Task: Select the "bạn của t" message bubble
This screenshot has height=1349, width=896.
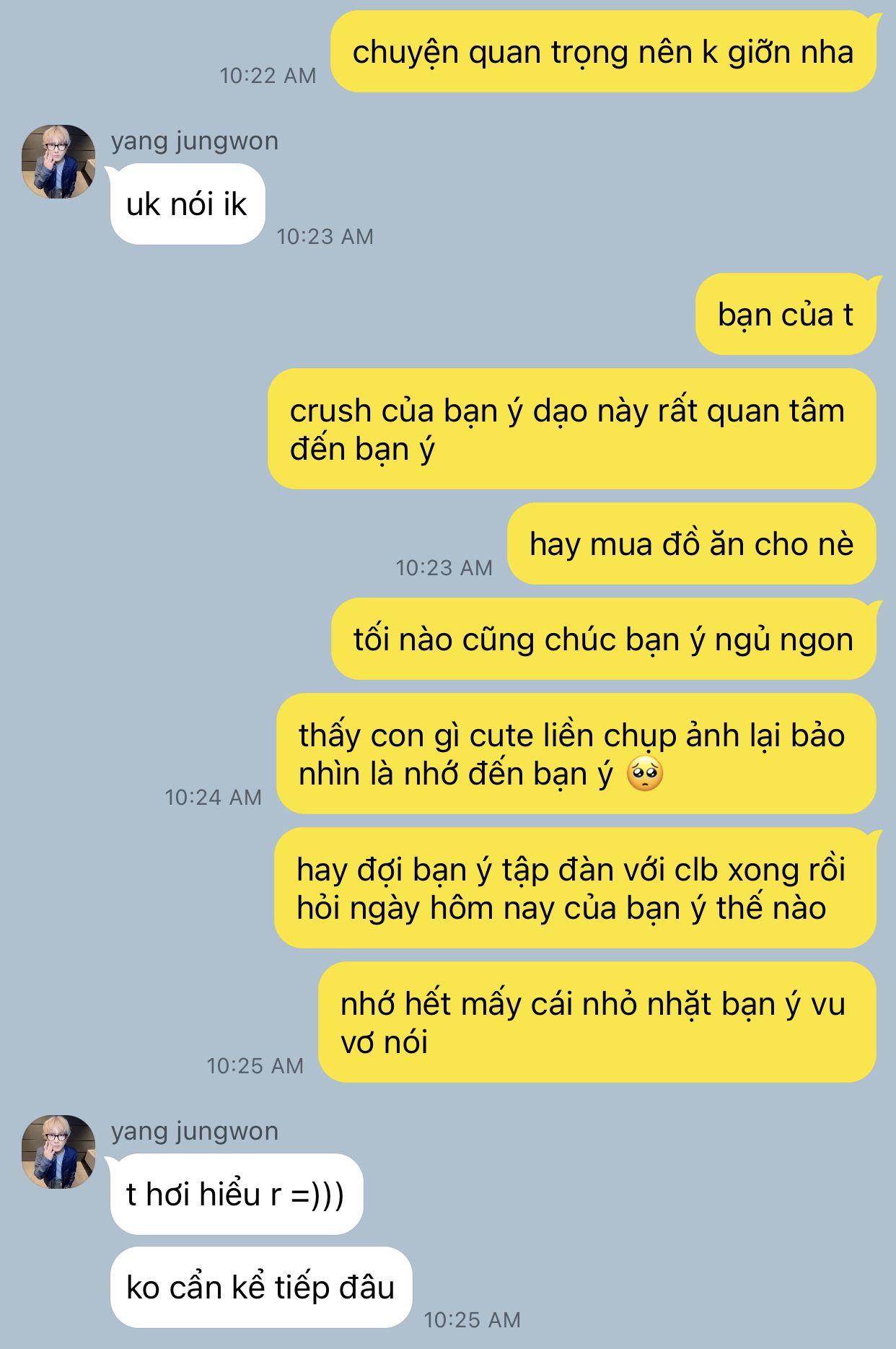Action: [x=786, y=314]
